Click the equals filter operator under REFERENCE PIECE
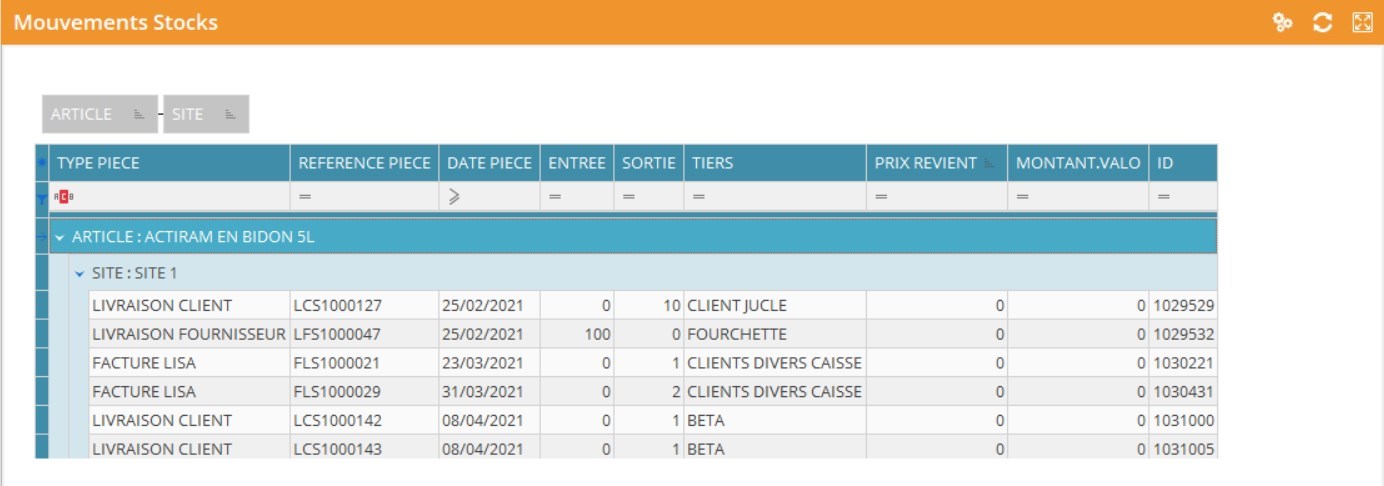1384x486 pixels. [x=305, y=198]
